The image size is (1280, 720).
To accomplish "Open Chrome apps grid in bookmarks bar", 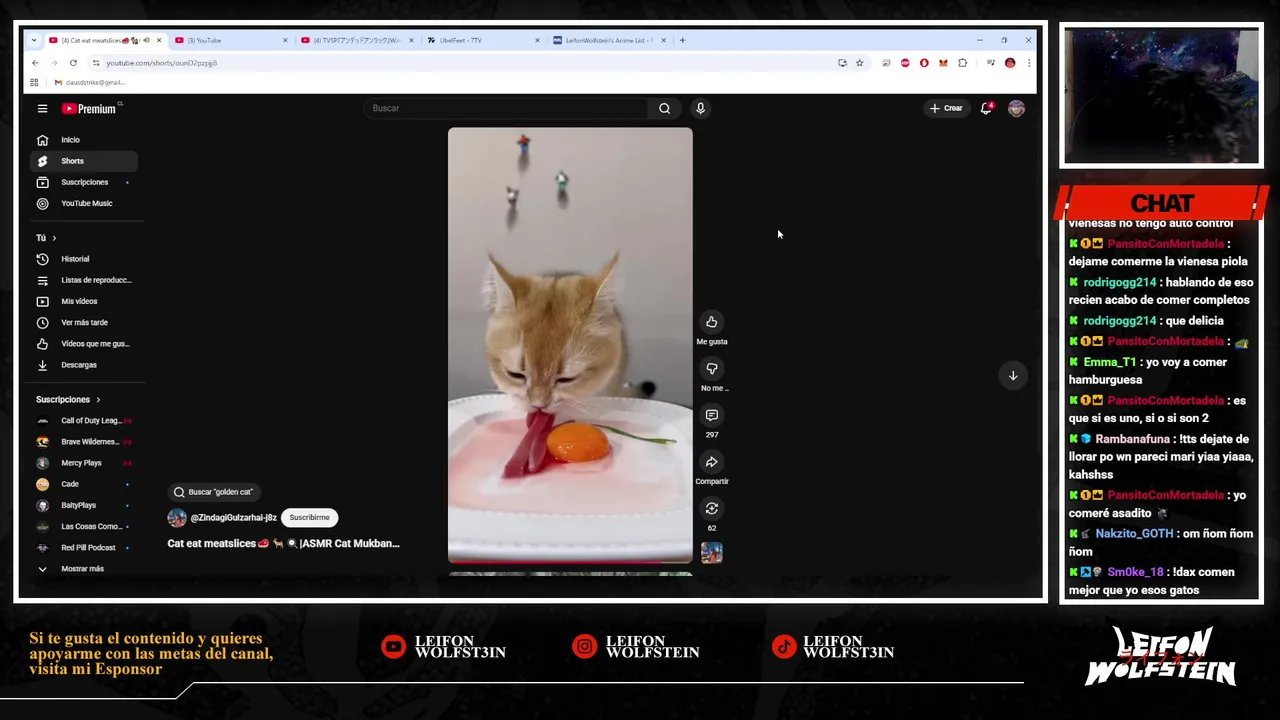I will [34, 82].
